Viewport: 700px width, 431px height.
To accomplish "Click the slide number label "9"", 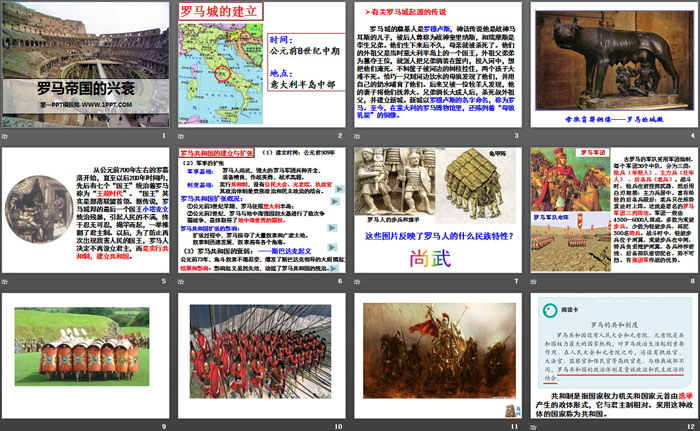I will coord(164,427).
